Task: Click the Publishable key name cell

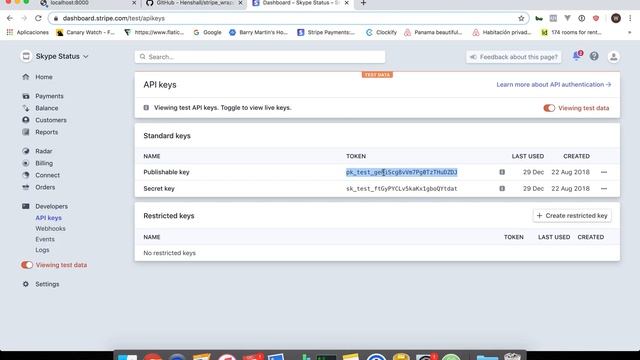Action: tap(167, 172)
